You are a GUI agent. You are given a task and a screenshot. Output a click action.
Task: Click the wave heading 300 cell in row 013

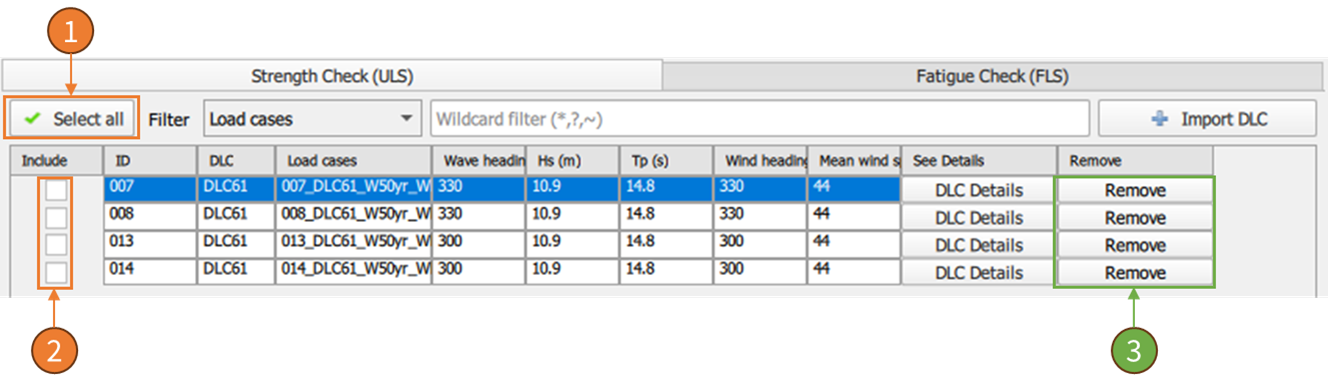click(478, 245)
